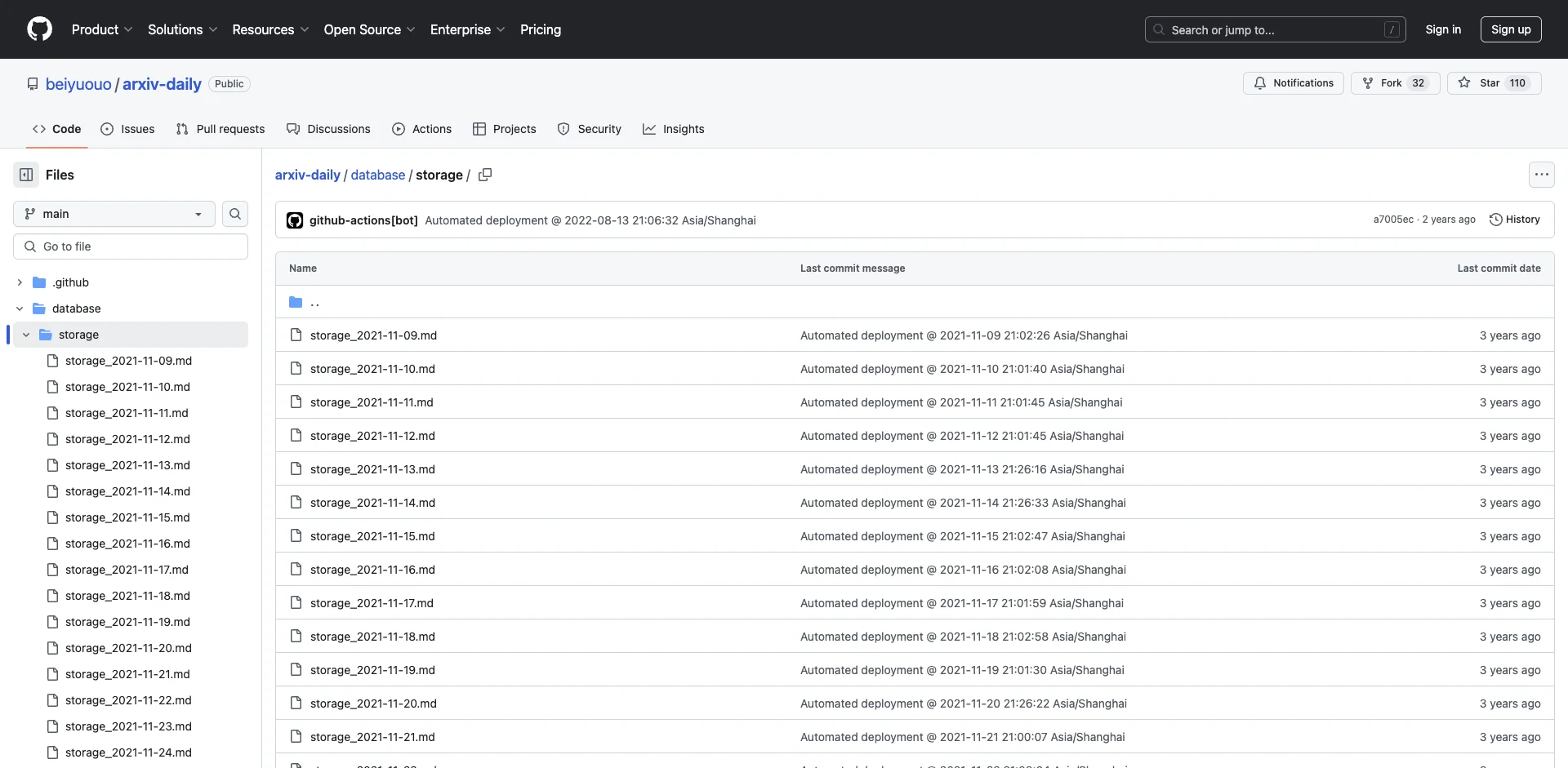Click the storage folder icon in tree
1568x768 pixels.
(46, 335)
